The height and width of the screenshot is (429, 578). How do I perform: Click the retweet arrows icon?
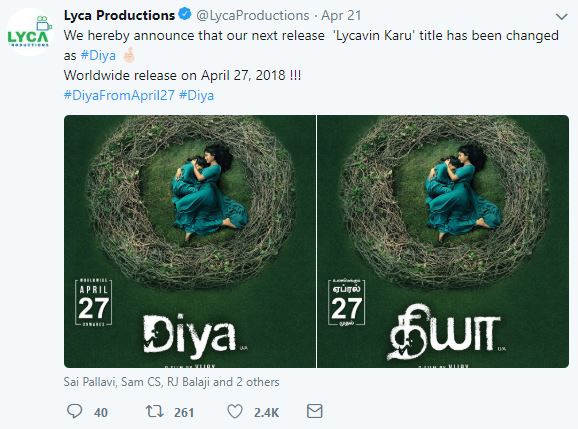154,411
